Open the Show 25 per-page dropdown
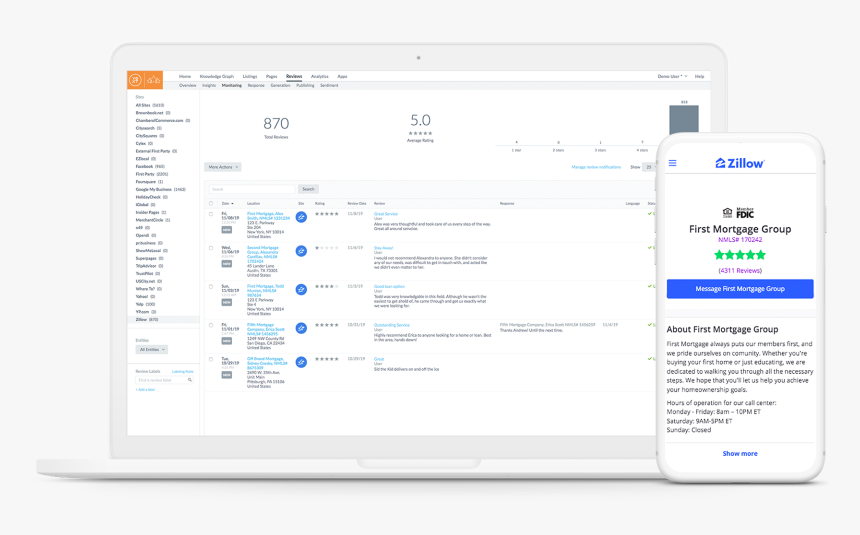 pyautogui.click(x=650, y=167)
